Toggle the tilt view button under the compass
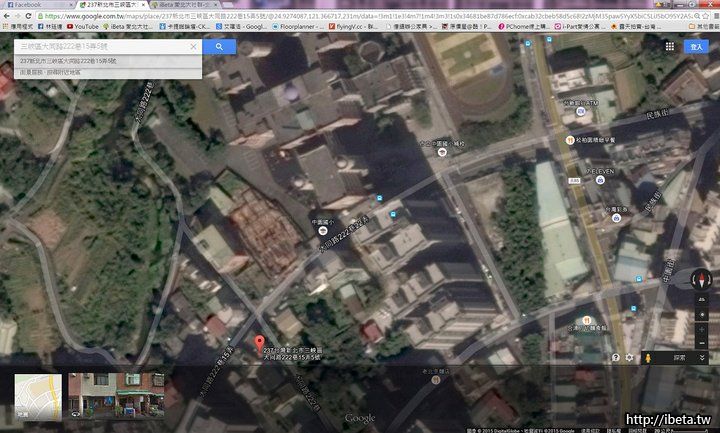This screenshot has width=720, height=433. [702, 299]
